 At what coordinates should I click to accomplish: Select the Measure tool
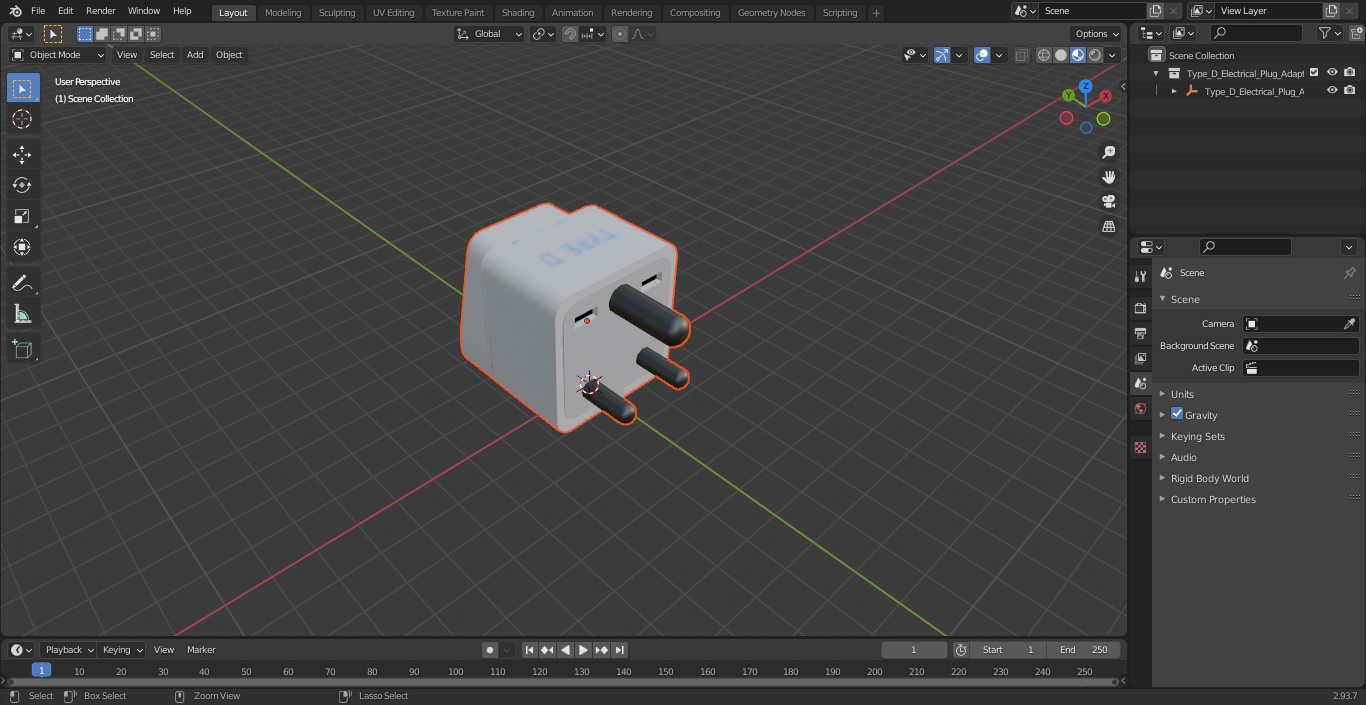pyautogui.click(x=22, y=314)
